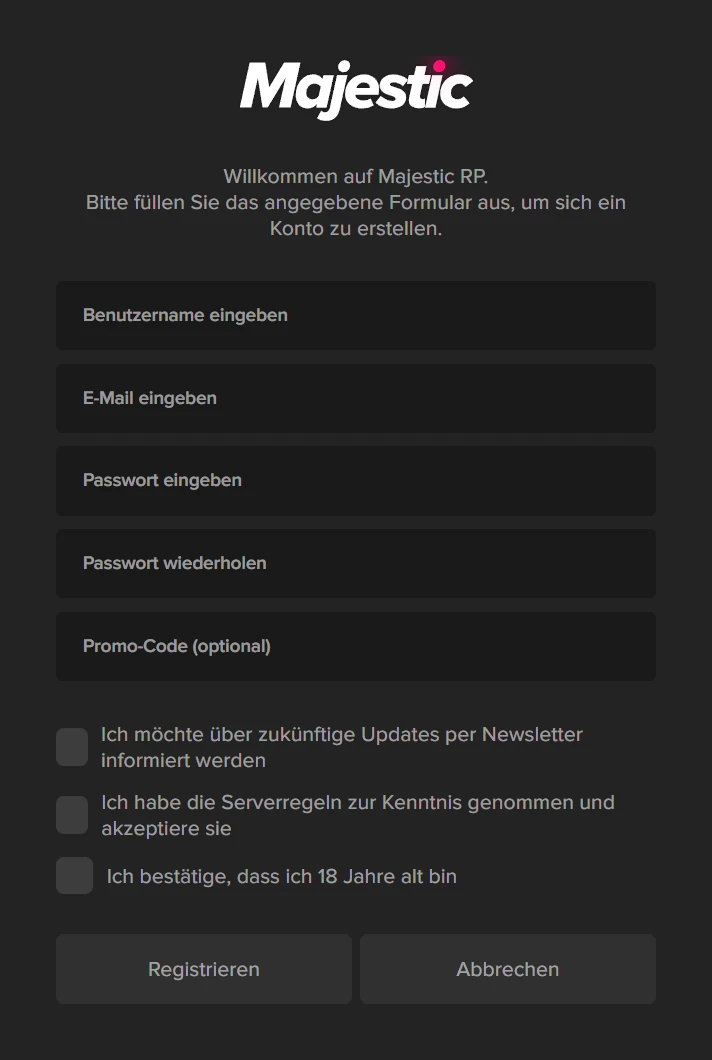
Task: Tick the Serverregeln acceptance checkbox
Action: pyautogui.click(x=72, y=815)
